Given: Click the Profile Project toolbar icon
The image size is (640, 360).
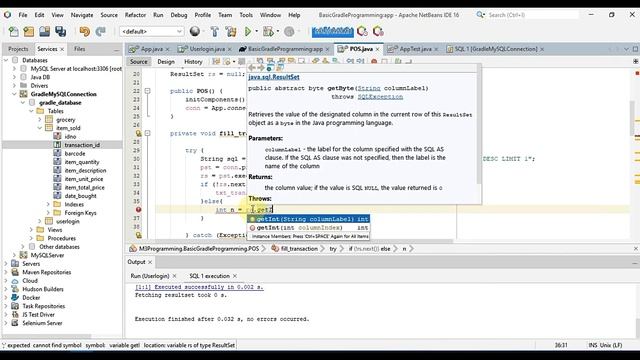Looking at the screenshot, I should coord(289,31).
